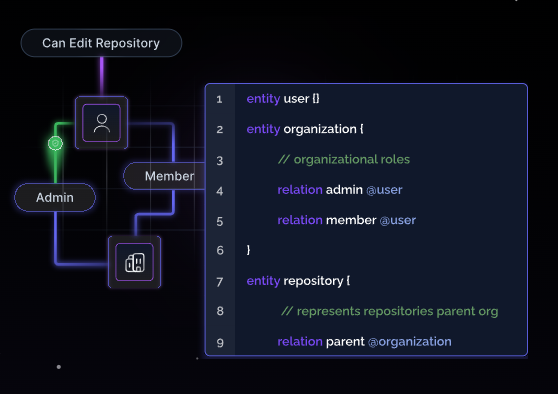Select the Member relation pill
558x394 pixels.
point(164,176)
